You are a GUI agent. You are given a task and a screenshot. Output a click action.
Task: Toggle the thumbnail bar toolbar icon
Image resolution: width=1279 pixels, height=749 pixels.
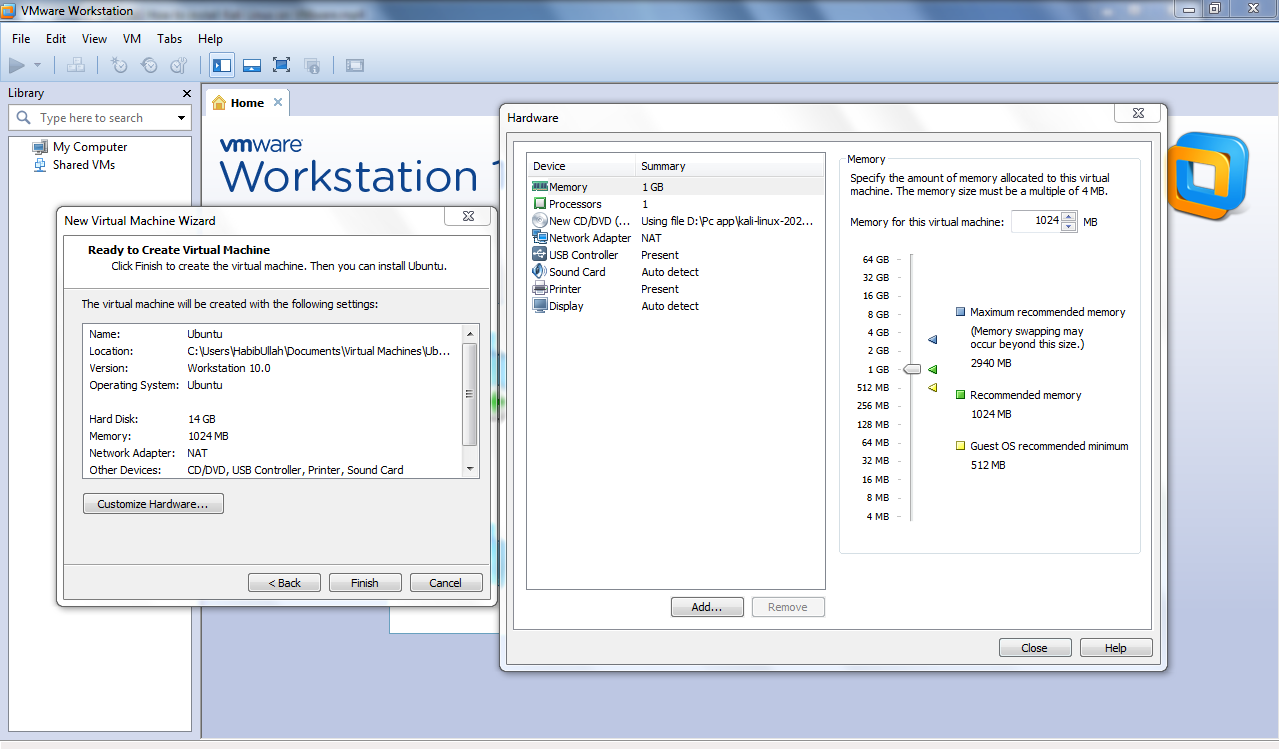(x=252, y=66)
